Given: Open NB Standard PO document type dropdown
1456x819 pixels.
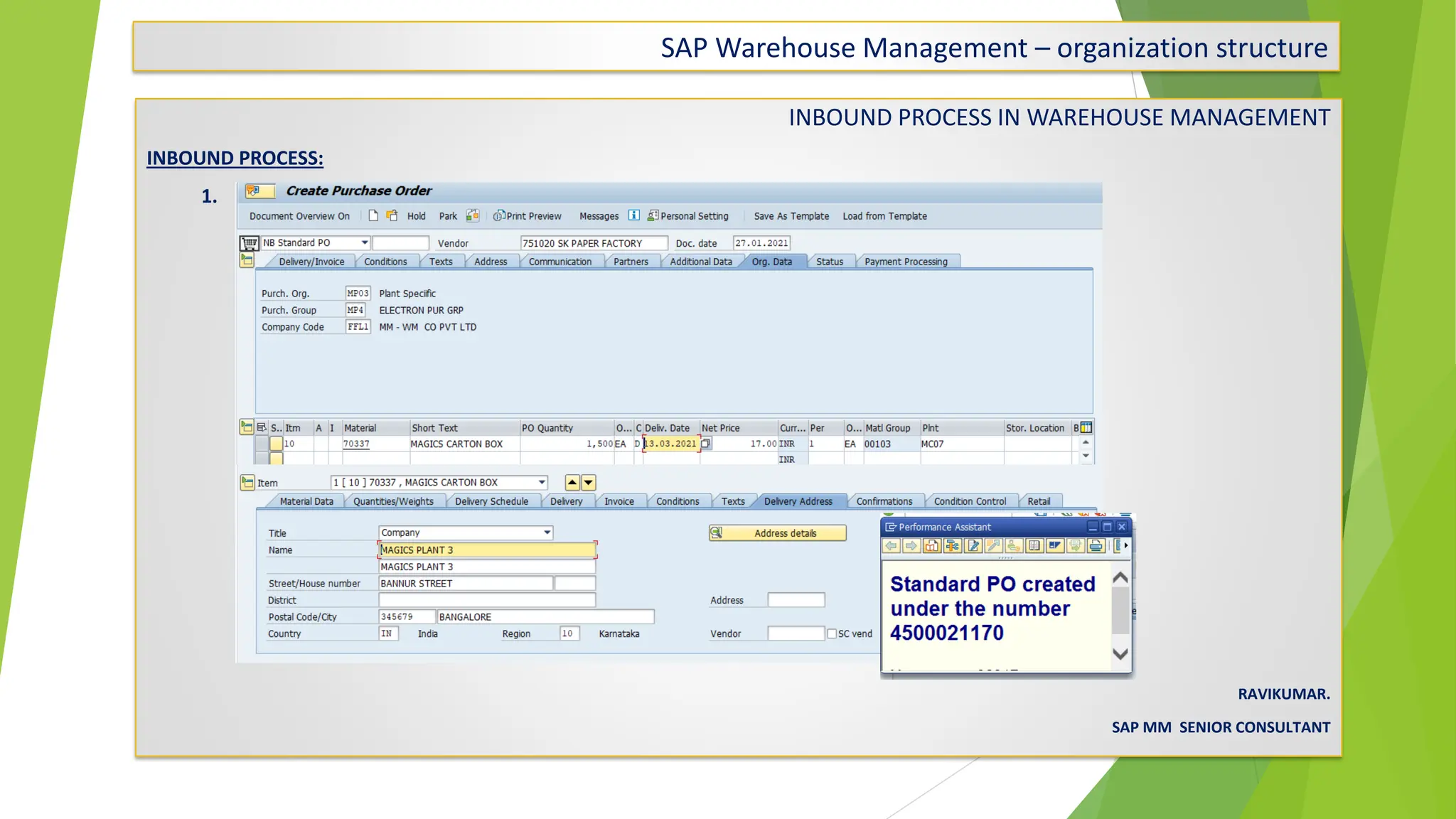Looking at the screenshot, I should [x=365, y=243].
